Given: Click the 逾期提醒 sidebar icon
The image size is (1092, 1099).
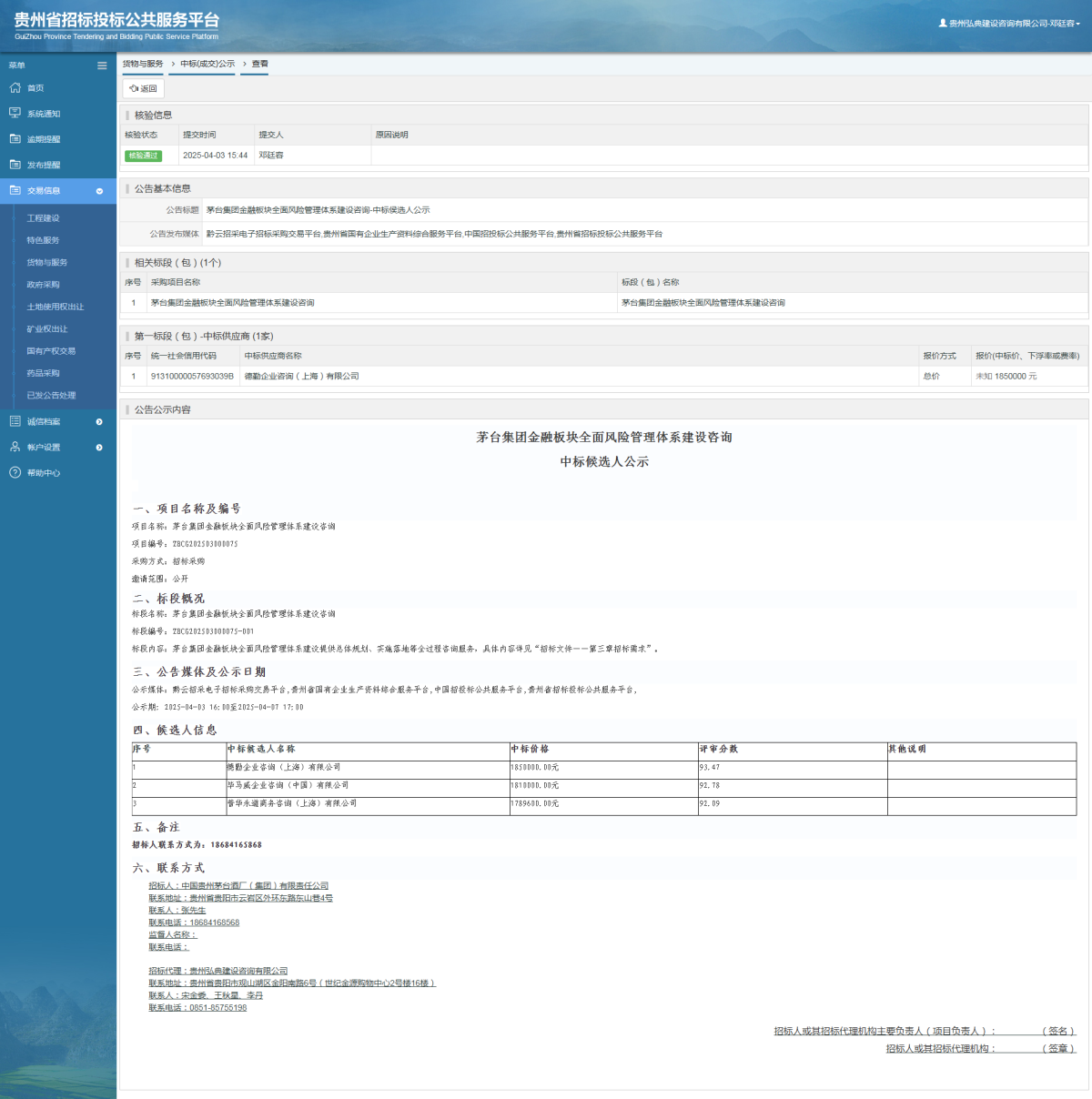Looking at the screenshot, I should pyautogui.click(x=15, y=139).
